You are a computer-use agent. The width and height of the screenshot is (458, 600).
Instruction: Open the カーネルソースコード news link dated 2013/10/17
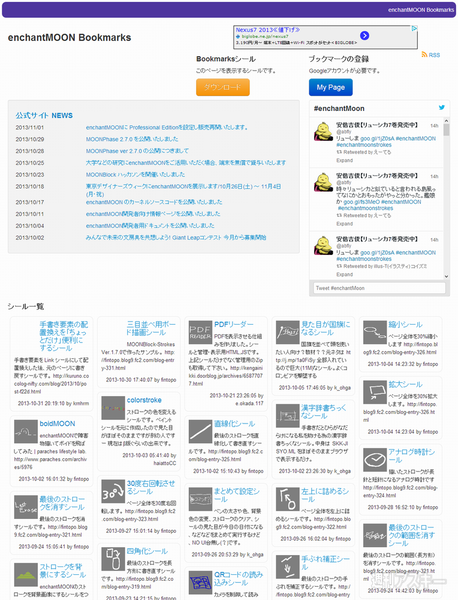point(154,202)
